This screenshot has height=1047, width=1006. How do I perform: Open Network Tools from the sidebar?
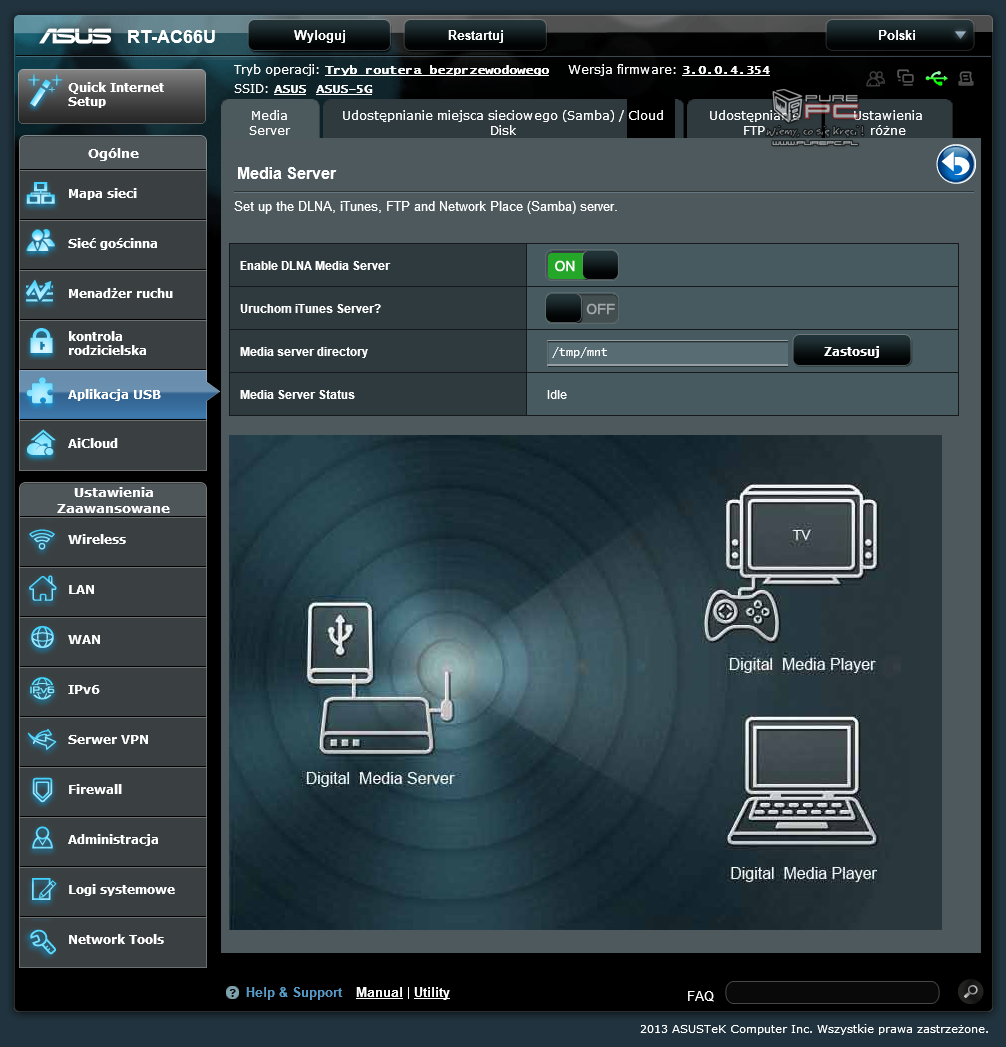point(113,941)
